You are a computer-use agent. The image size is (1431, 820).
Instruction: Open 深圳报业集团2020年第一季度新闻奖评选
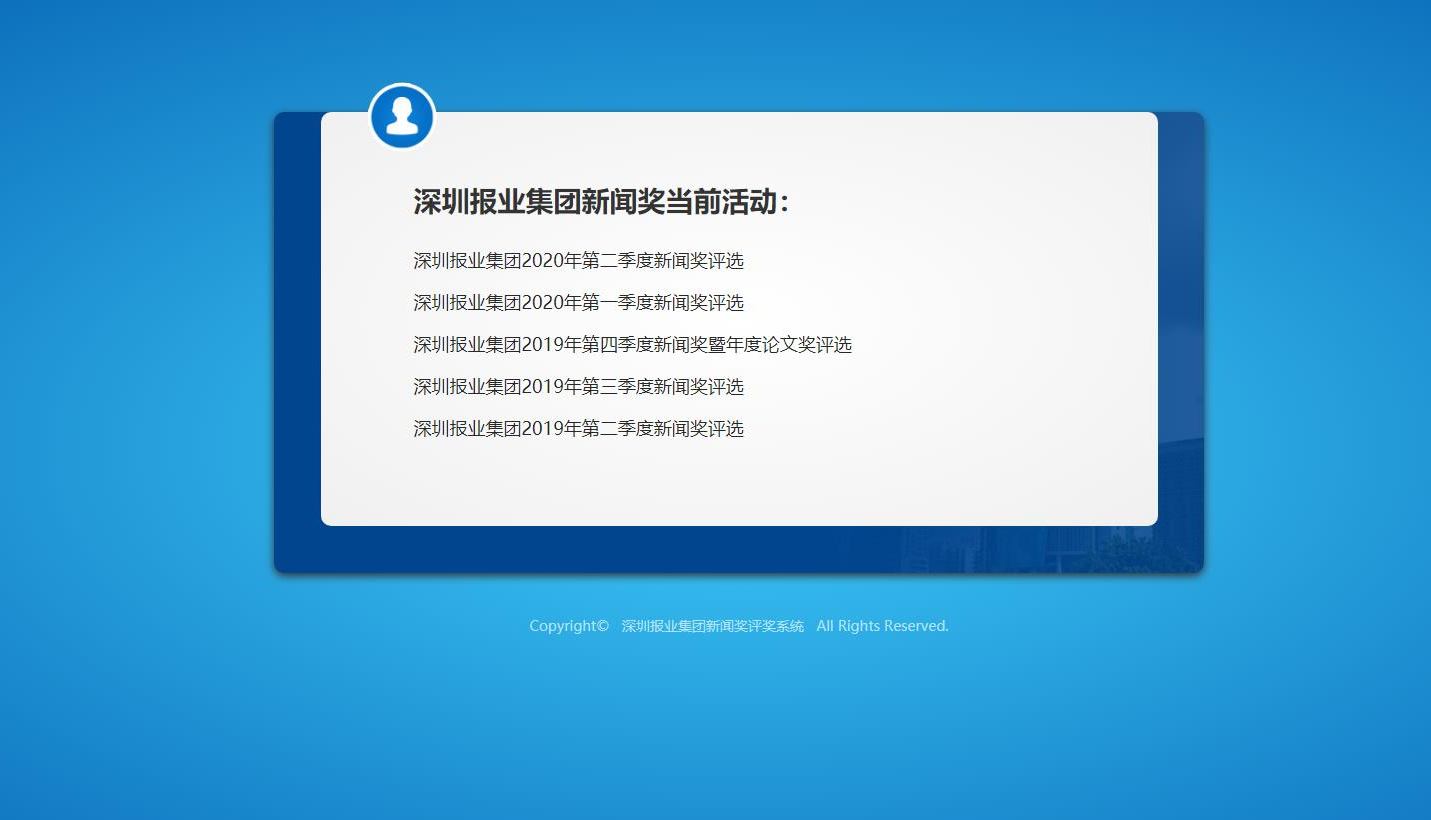point(578,303)
